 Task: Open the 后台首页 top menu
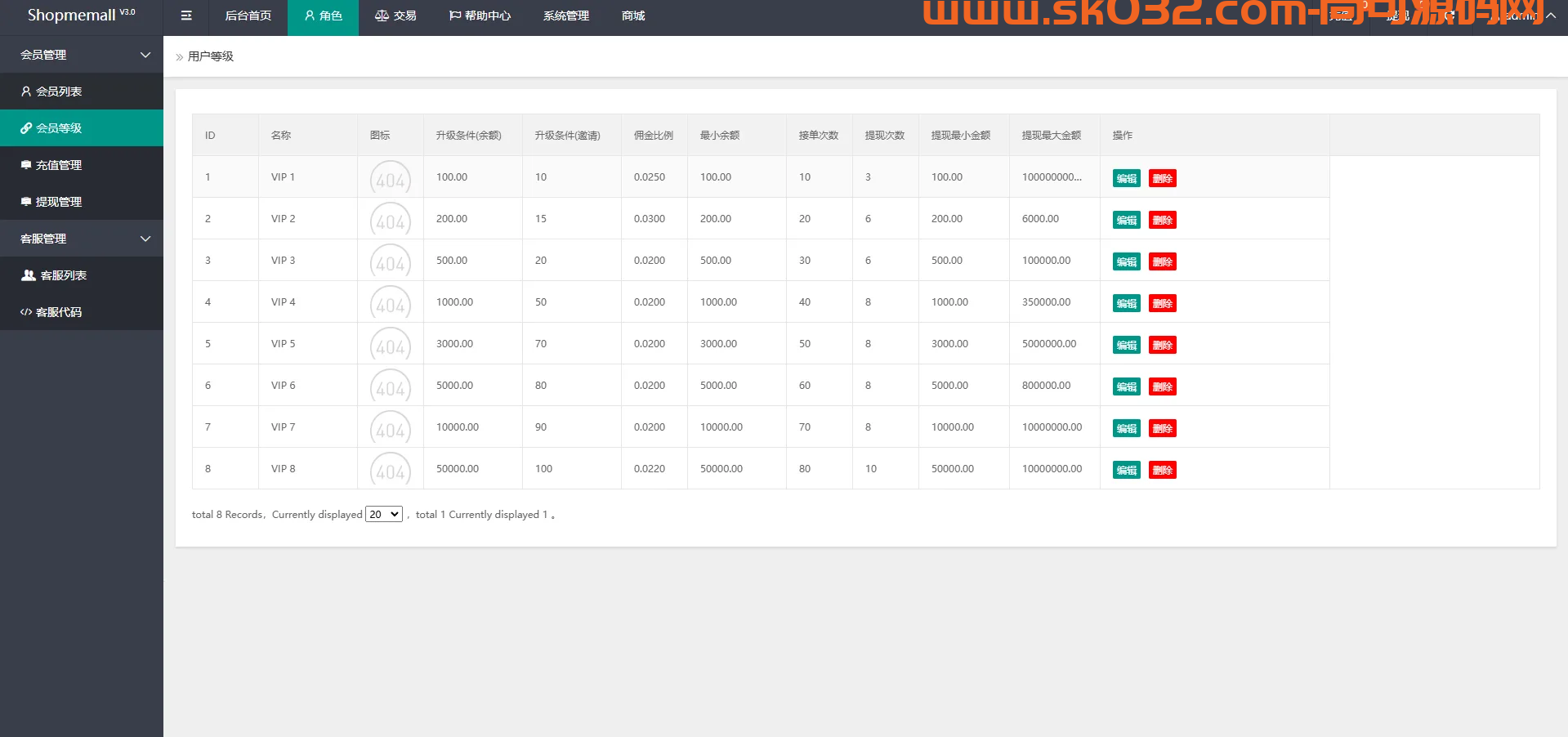[248, 16]
